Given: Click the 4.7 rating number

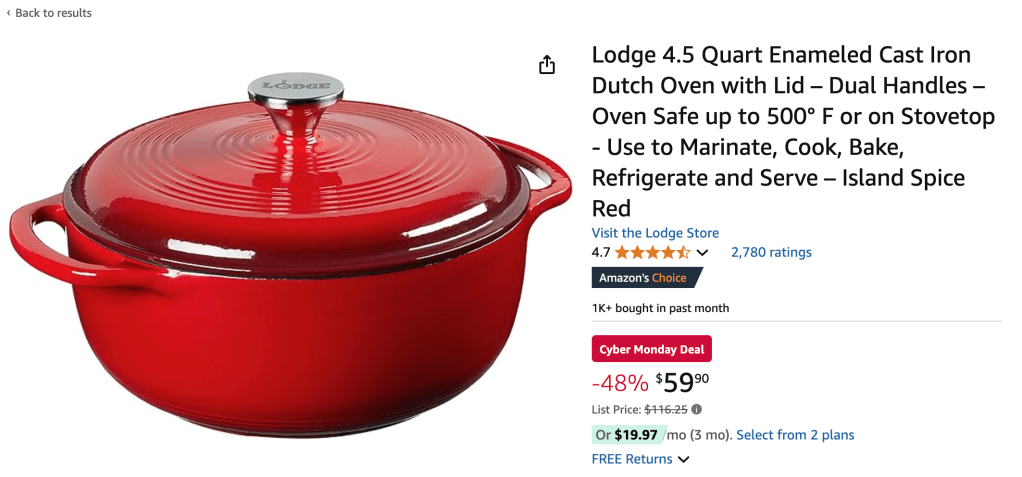Looking at the screenshot, I should pyautogui.click(x=601, y=252).
